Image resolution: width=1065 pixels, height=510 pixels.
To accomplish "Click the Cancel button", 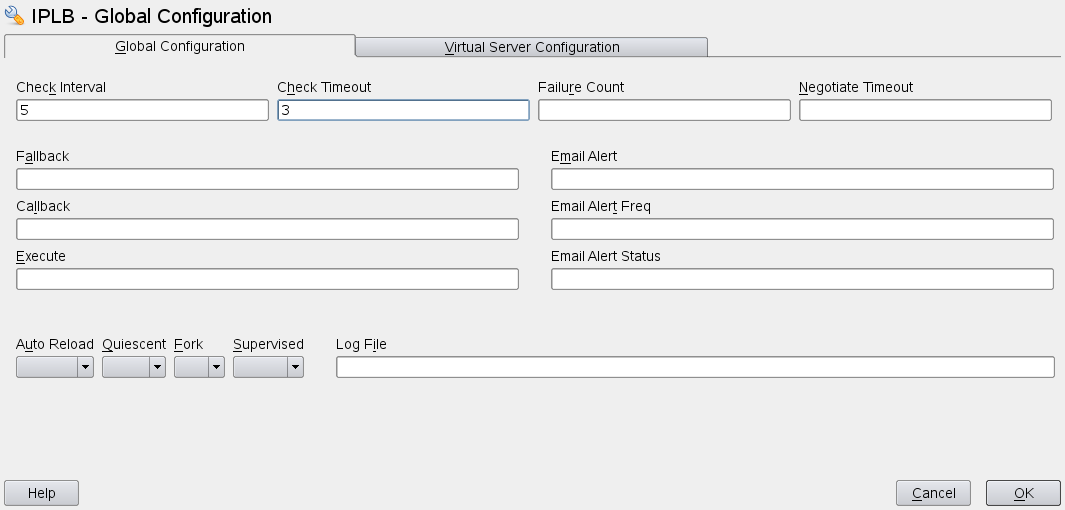I will tap(933, 493).
